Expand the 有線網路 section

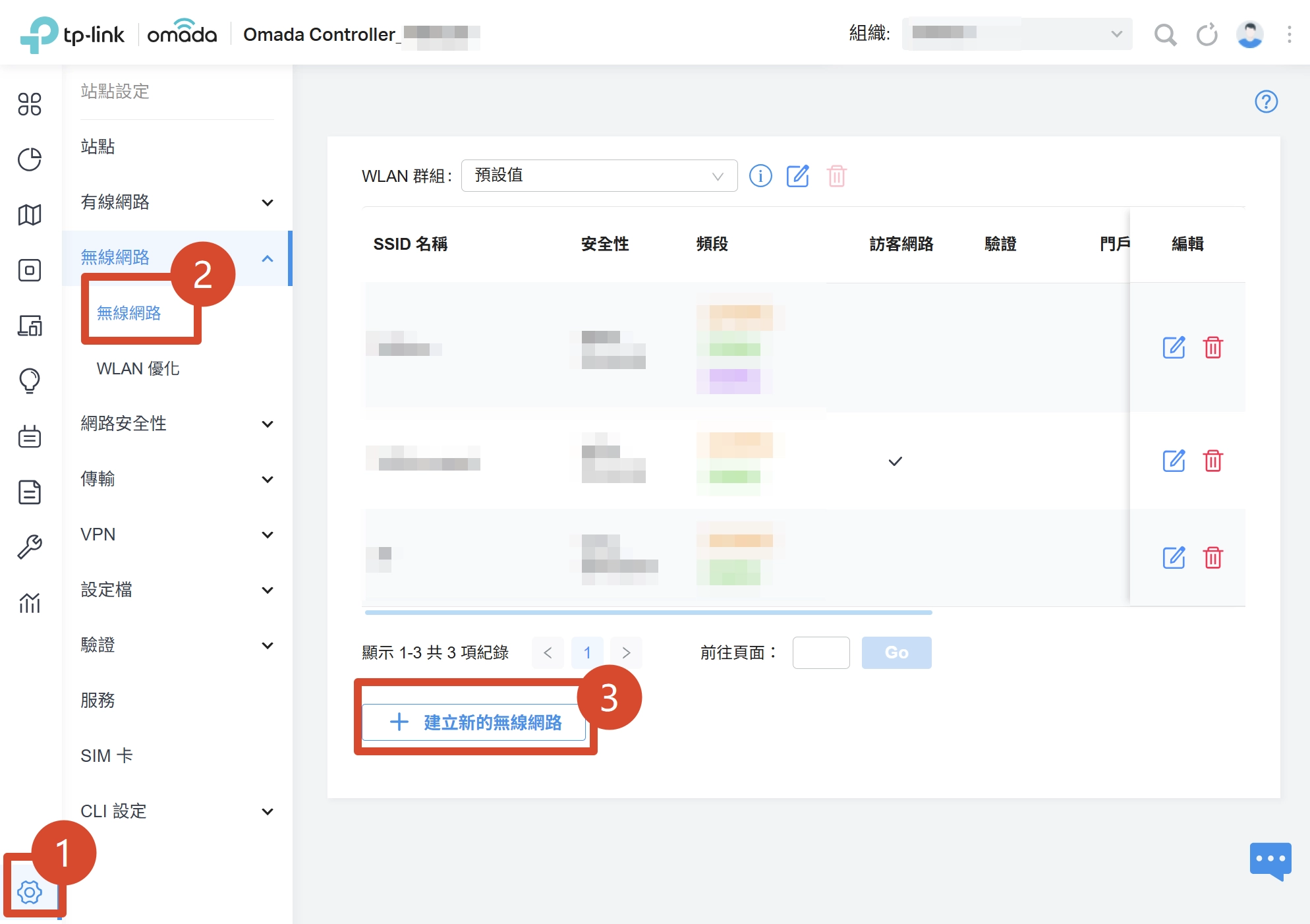(x=177, y=202)
